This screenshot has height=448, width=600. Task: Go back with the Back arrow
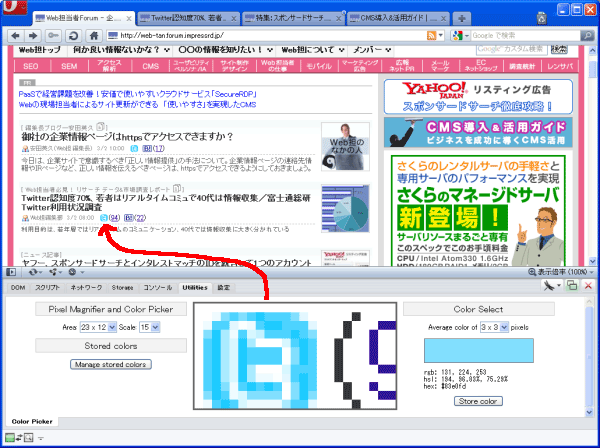tap(15, 36)
